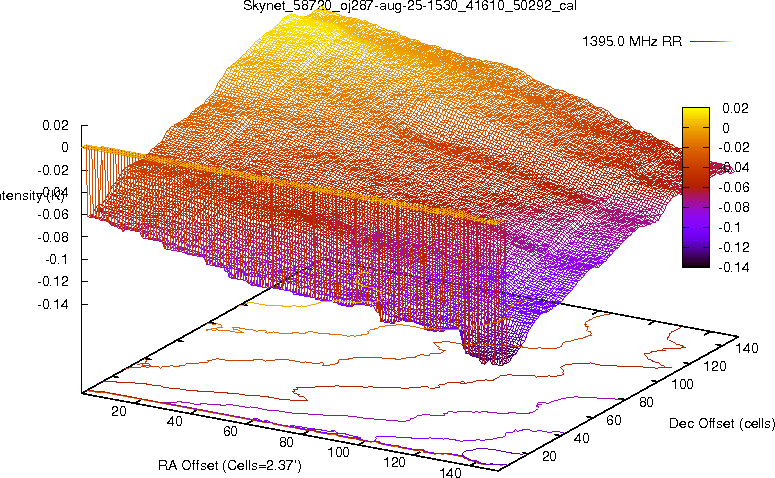Screen dimensions: 775x478
Task: Click the 'Dec Offset (cells)' axis label
Action: pos(722,424)
